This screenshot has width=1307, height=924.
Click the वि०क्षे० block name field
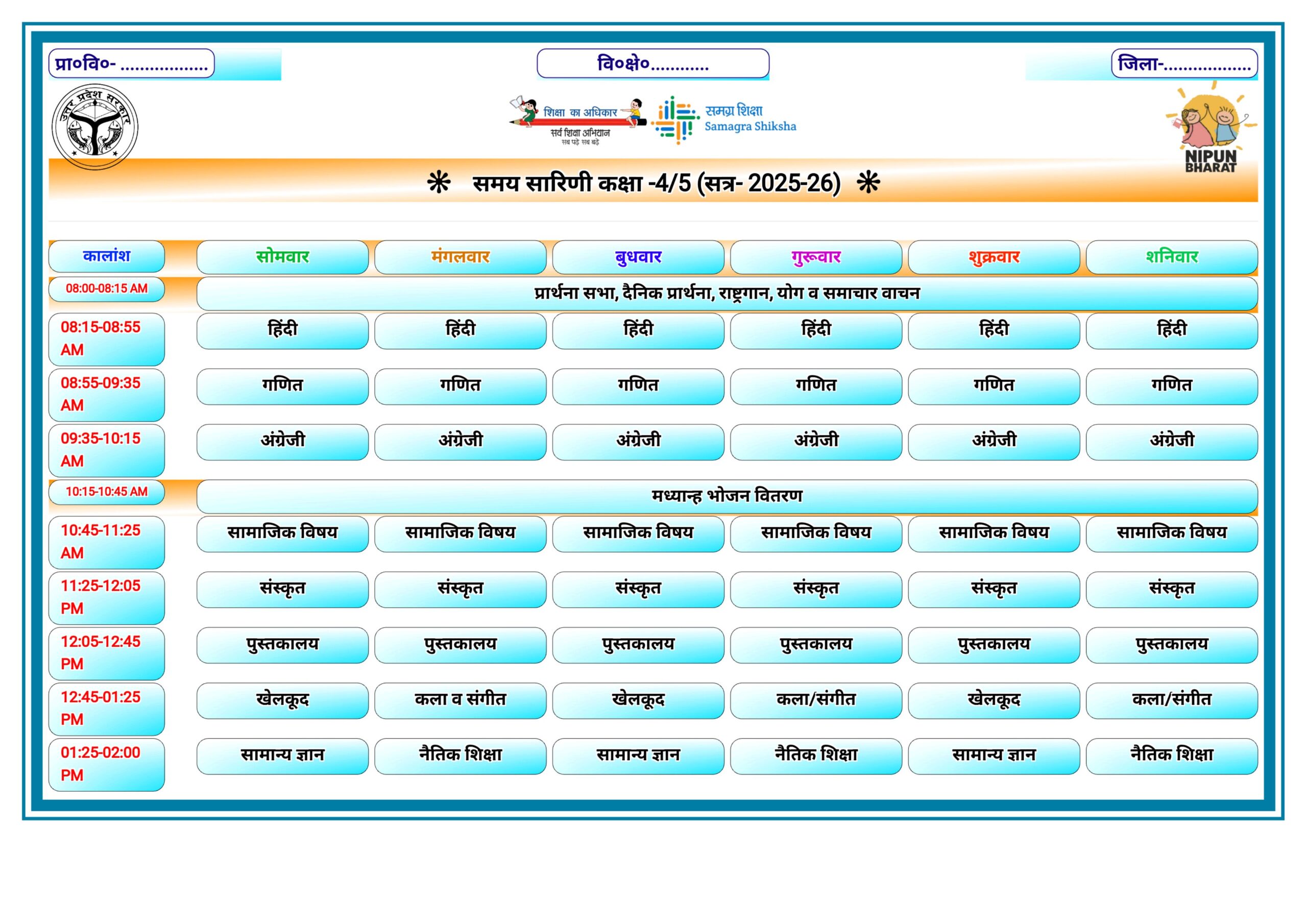pos(653,63)
